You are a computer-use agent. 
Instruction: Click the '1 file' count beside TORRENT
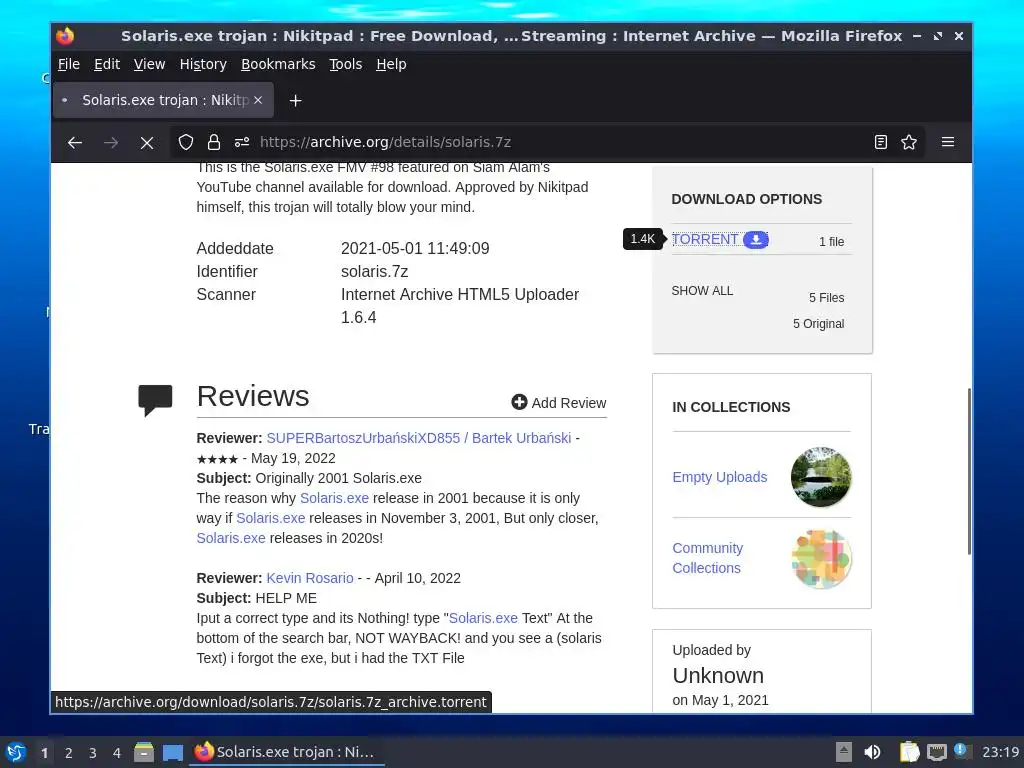click(x=831, y=242)
